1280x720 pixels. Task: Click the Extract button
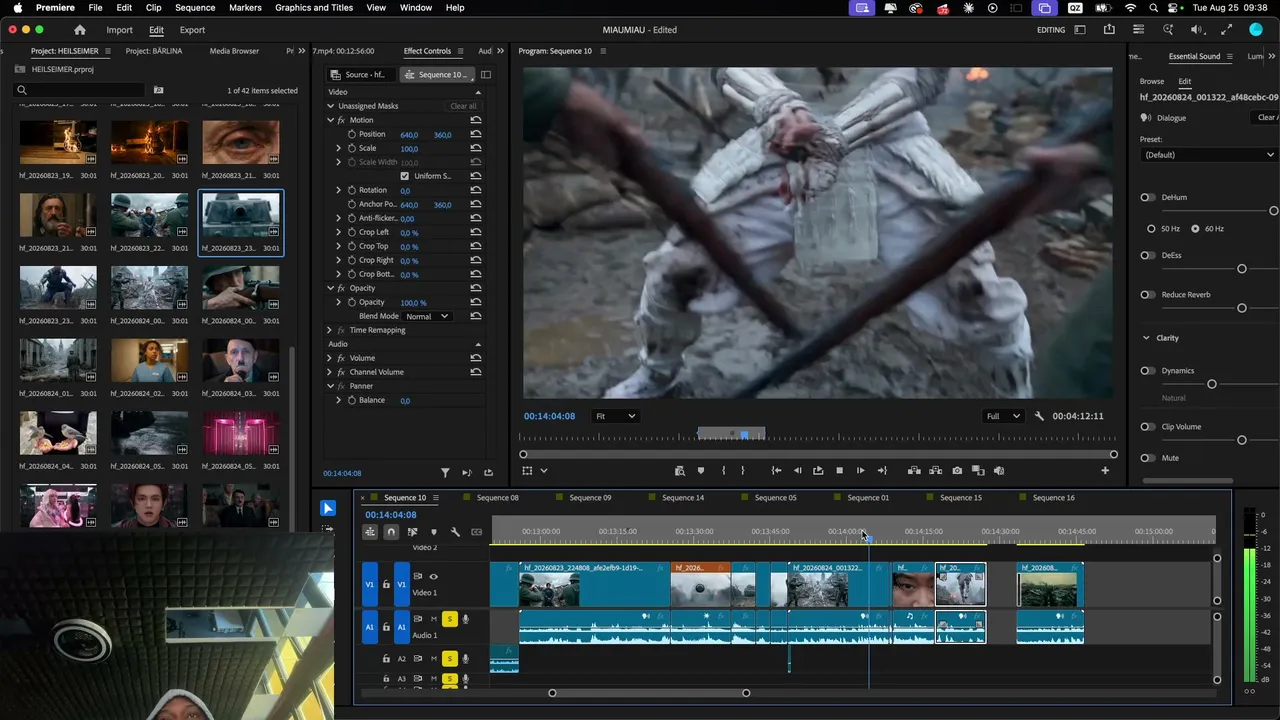(x=936, y=471)
